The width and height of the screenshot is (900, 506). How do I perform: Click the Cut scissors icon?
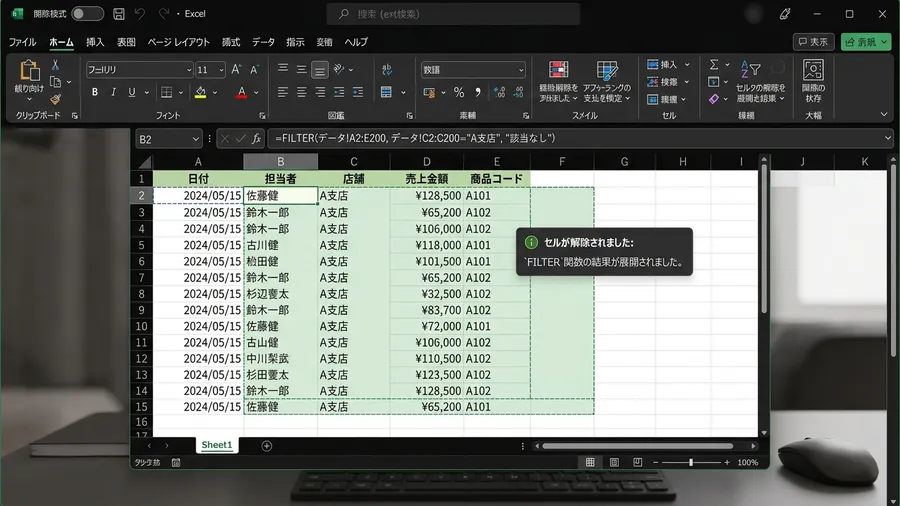[55, 65]
